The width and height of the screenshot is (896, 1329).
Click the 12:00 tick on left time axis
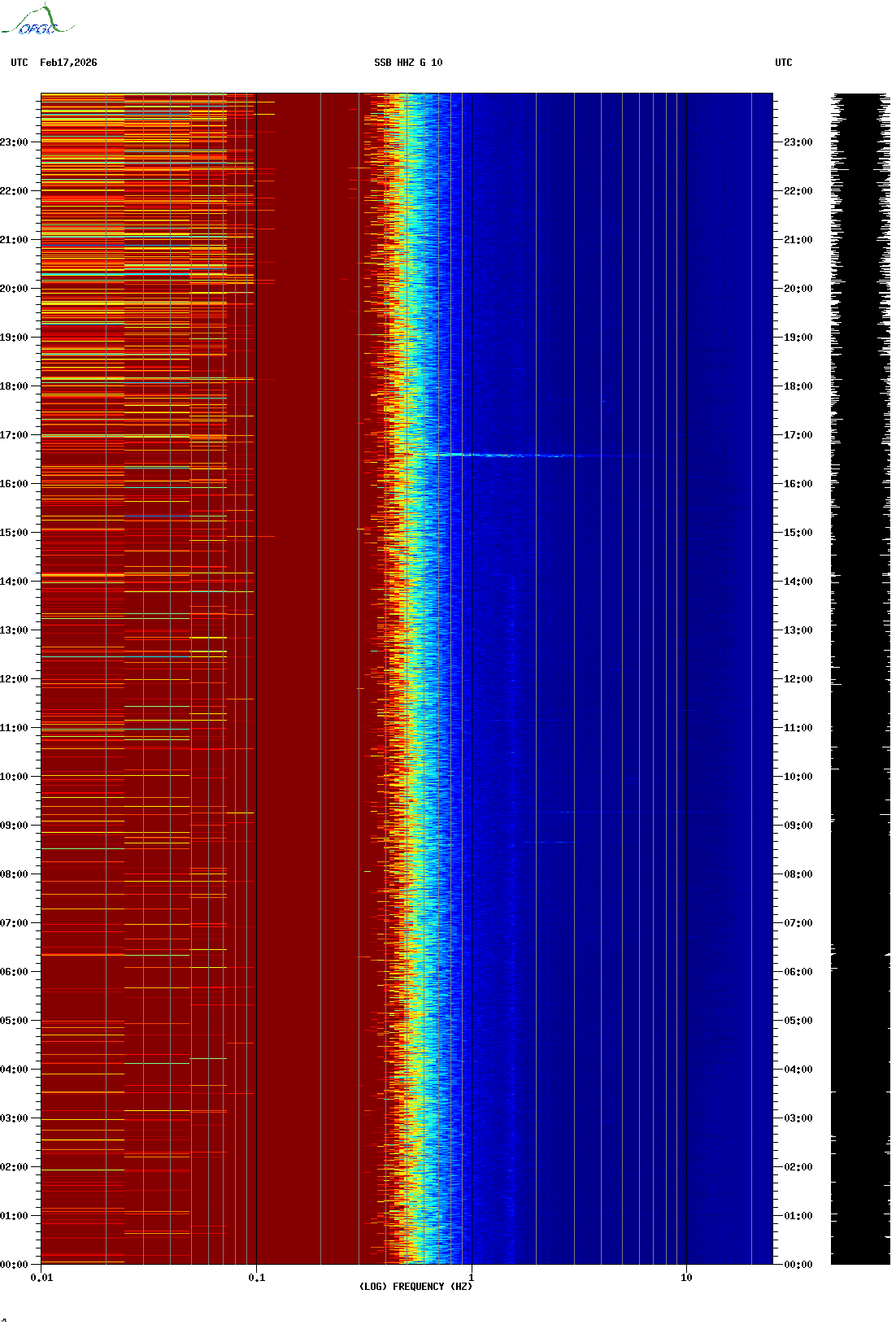pyautogui.click(x=15, y=679)
